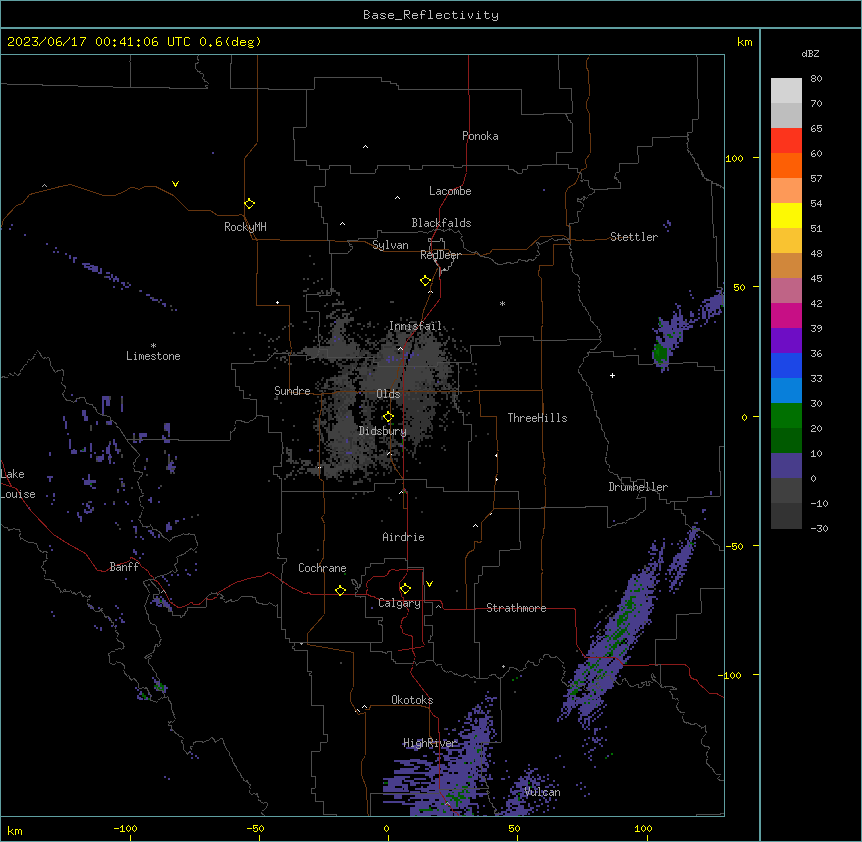The image size is (862, 842).
Task: Click the Lake Louise label
Action: point(18,484)
